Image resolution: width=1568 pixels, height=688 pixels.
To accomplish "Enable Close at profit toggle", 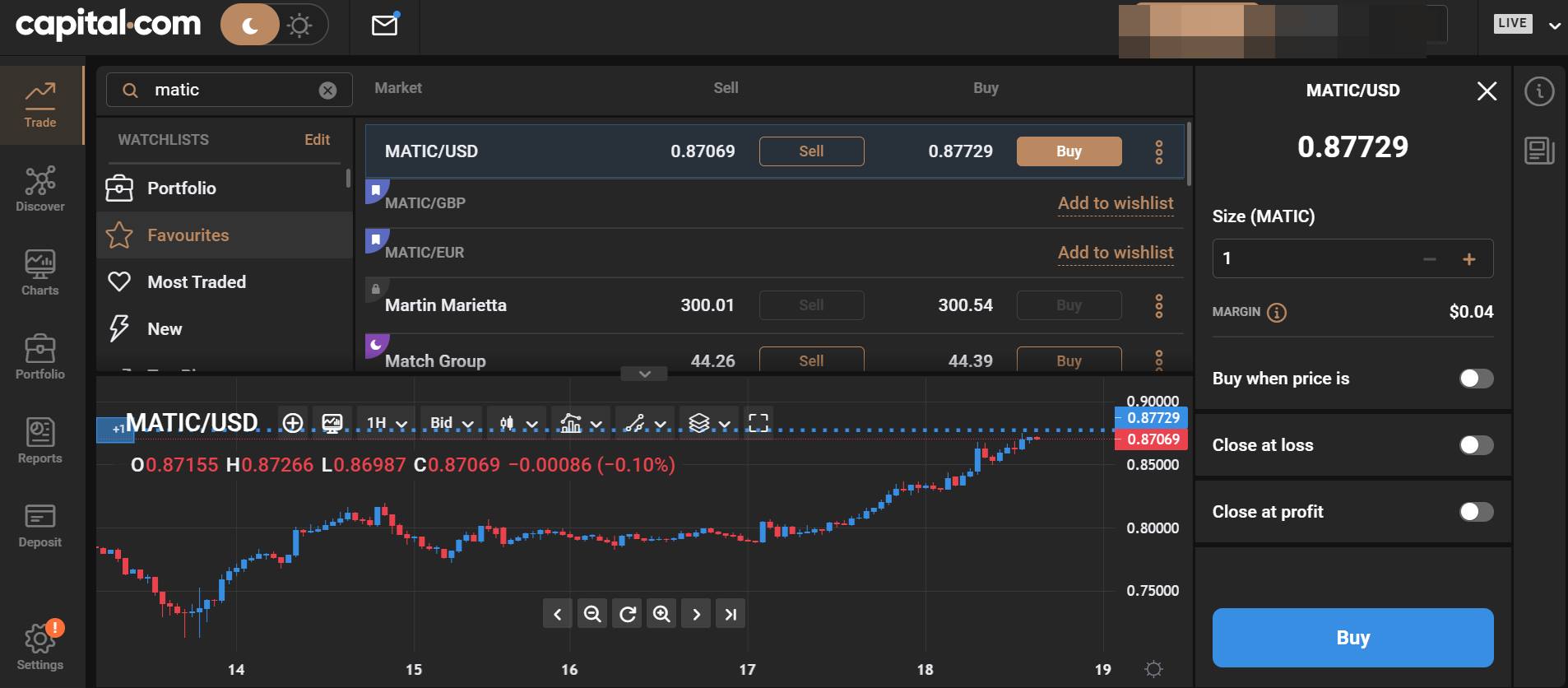I will pos(1476,512).
